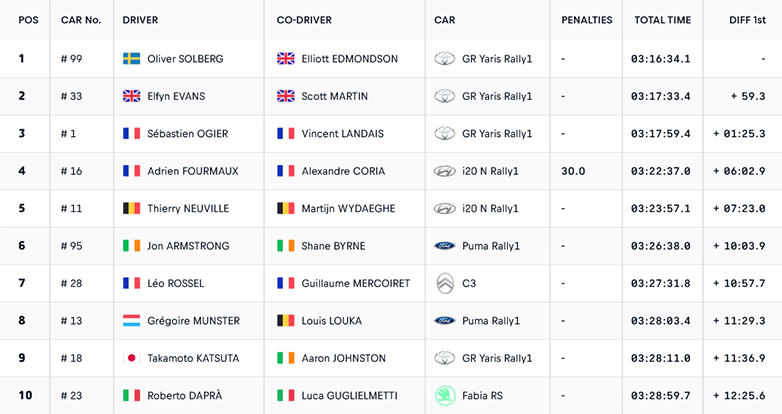Click car number # 23

(x=71, y=396)
